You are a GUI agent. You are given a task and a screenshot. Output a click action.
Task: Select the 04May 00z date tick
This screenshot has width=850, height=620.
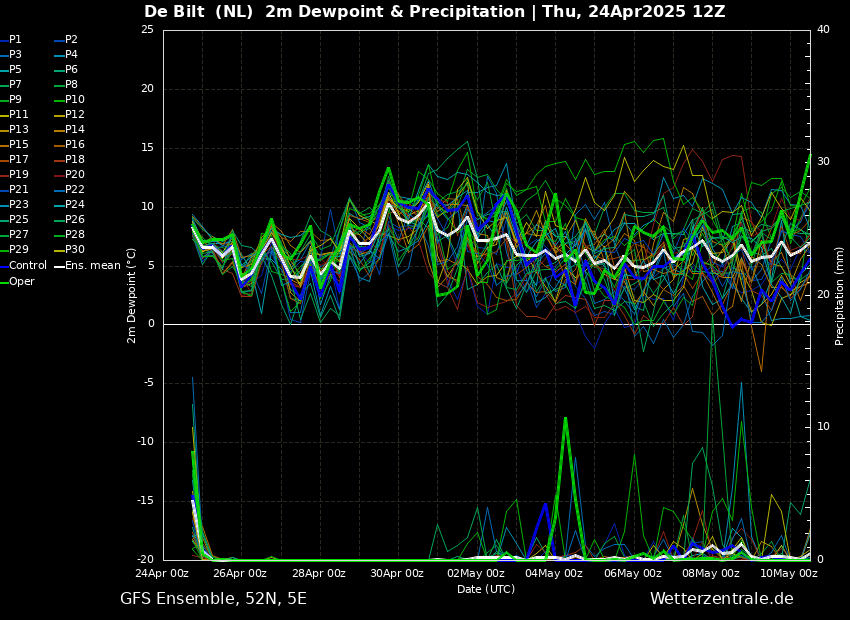click(554, 574)
